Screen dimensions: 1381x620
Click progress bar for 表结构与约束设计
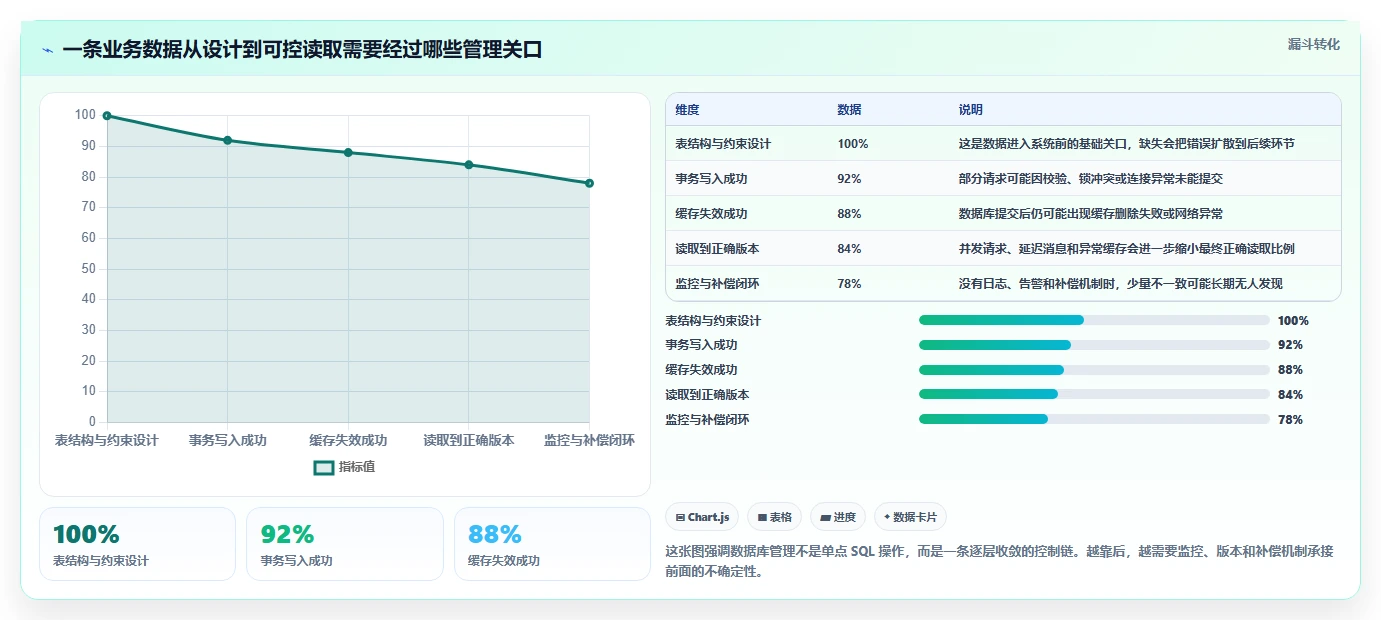tap(1094, 320)
